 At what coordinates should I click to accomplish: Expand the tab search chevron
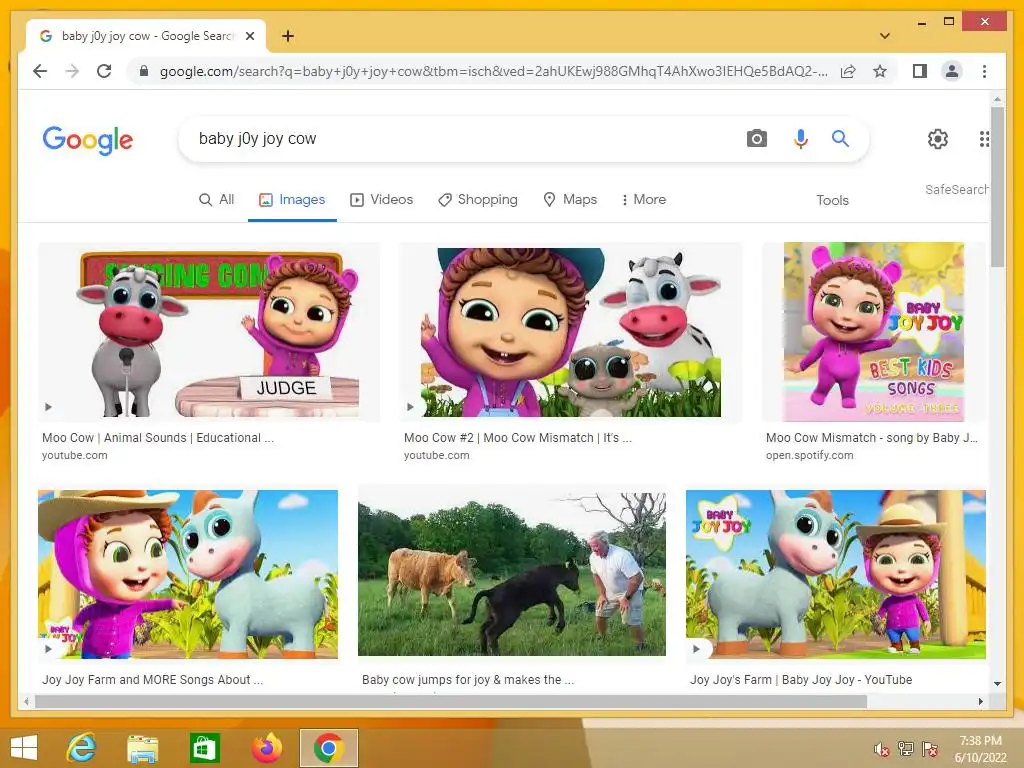(x=885, y=36)
